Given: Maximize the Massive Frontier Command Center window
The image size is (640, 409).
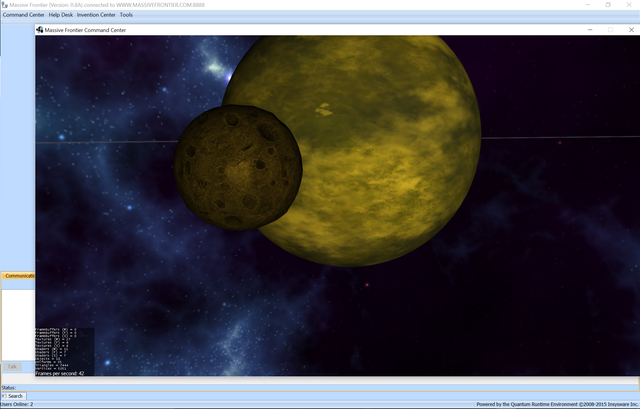Looking at the screenshot, I should click(610, 30).
